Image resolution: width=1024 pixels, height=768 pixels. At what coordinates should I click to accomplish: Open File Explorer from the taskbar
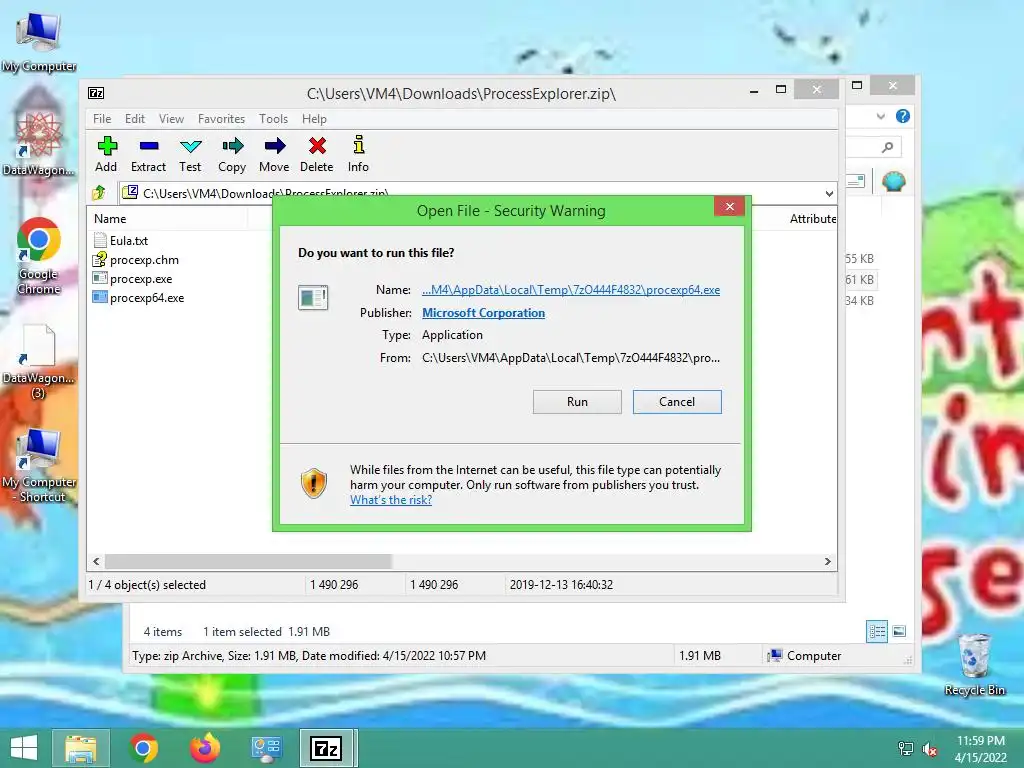[80, 748]
